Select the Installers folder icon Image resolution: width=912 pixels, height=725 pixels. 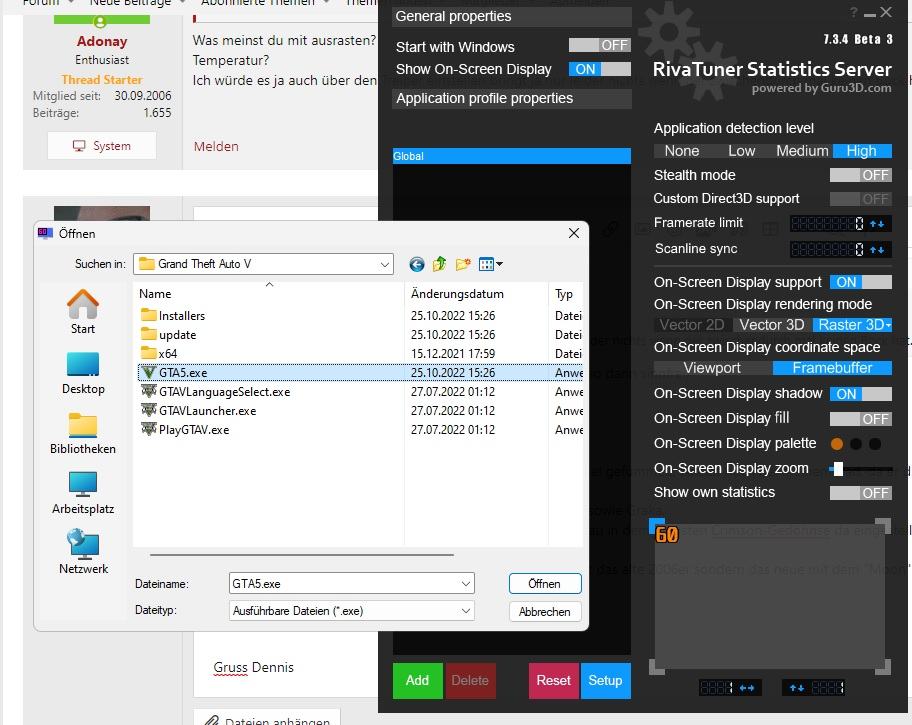pos(149,315)
